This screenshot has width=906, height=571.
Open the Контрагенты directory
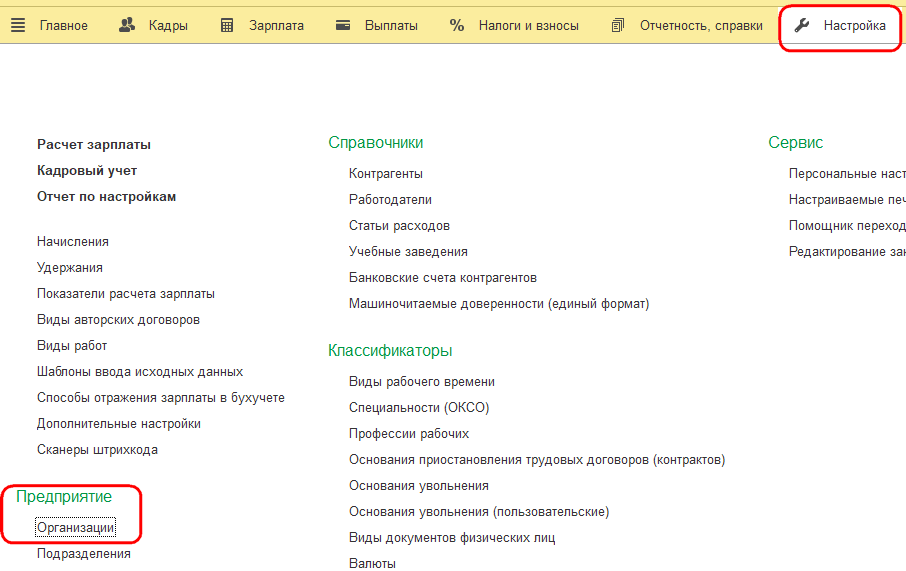(x=385, y=173)
